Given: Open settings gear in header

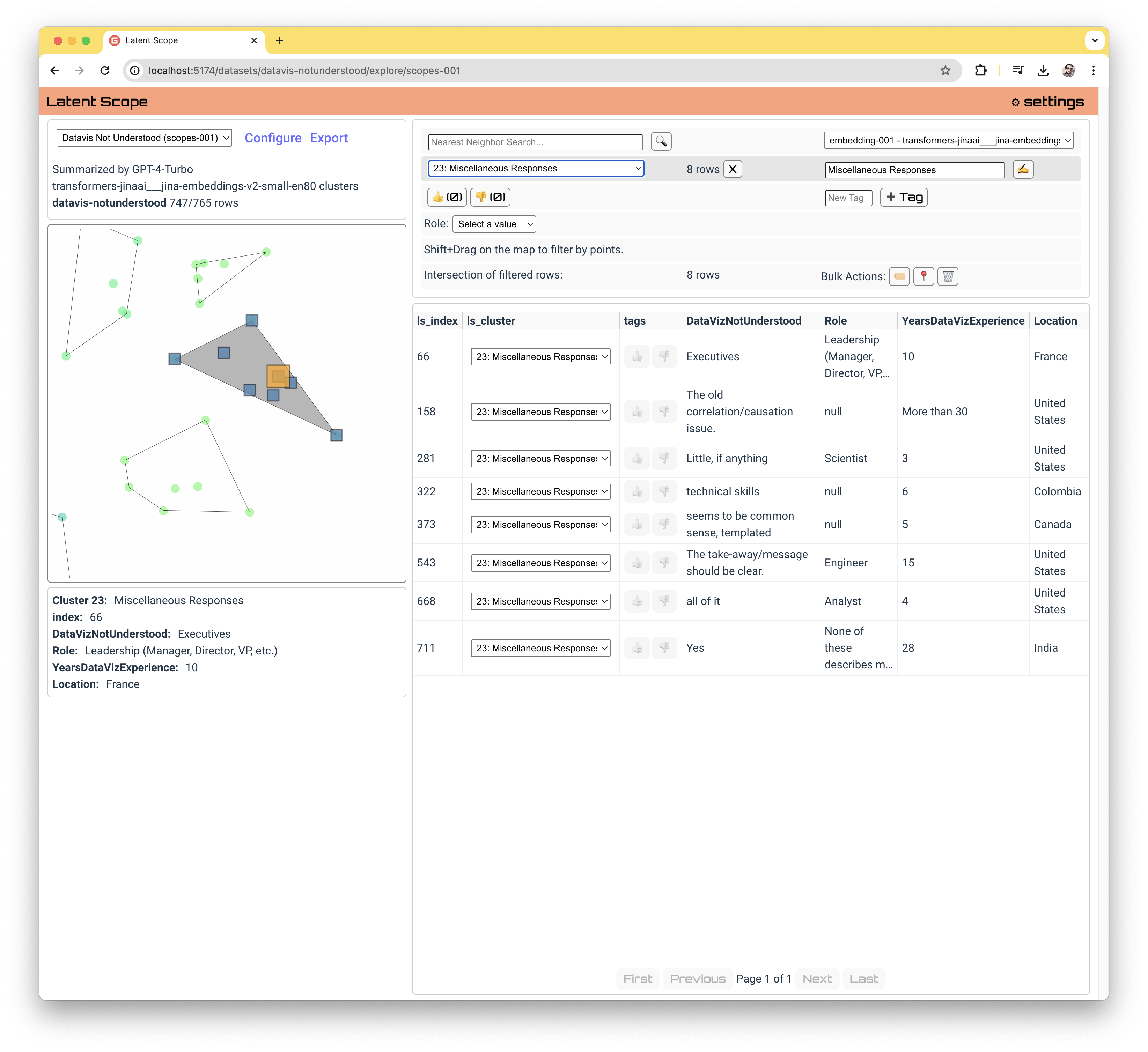Looking at the screenshot, I should pyautogui.click(x=1047, y=102).
